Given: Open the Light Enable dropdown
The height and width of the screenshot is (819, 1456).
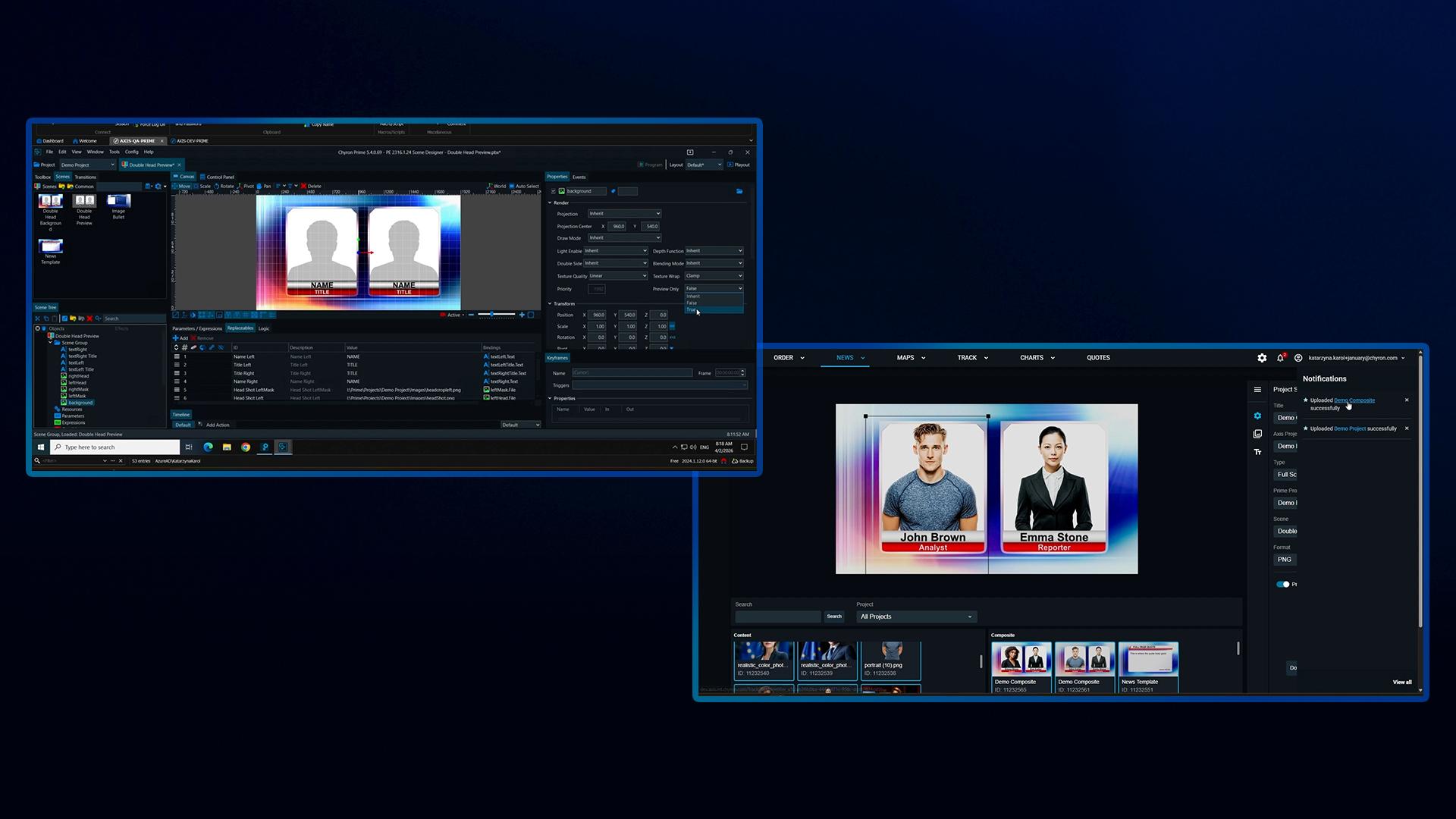Looking at the screenshot, I should pyautogui.click(x=615, y=251).
